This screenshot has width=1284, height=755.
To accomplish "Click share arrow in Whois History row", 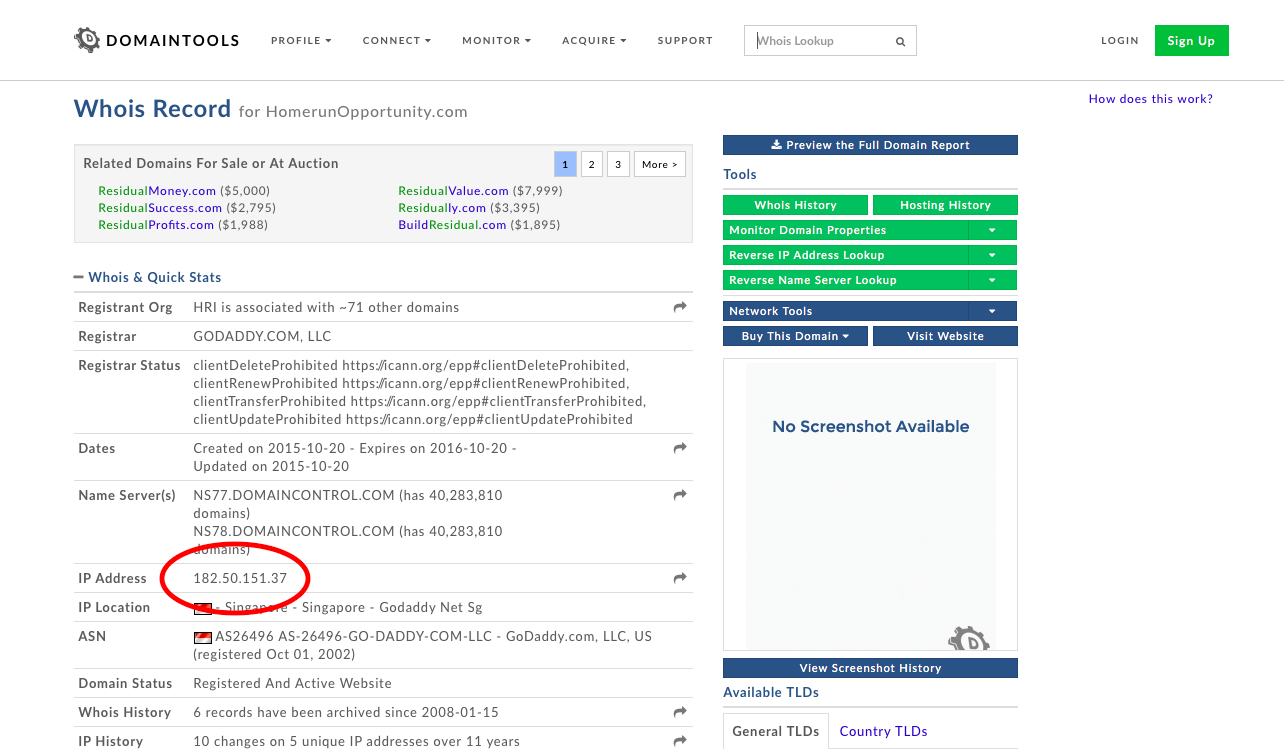I will pos(680,712).
